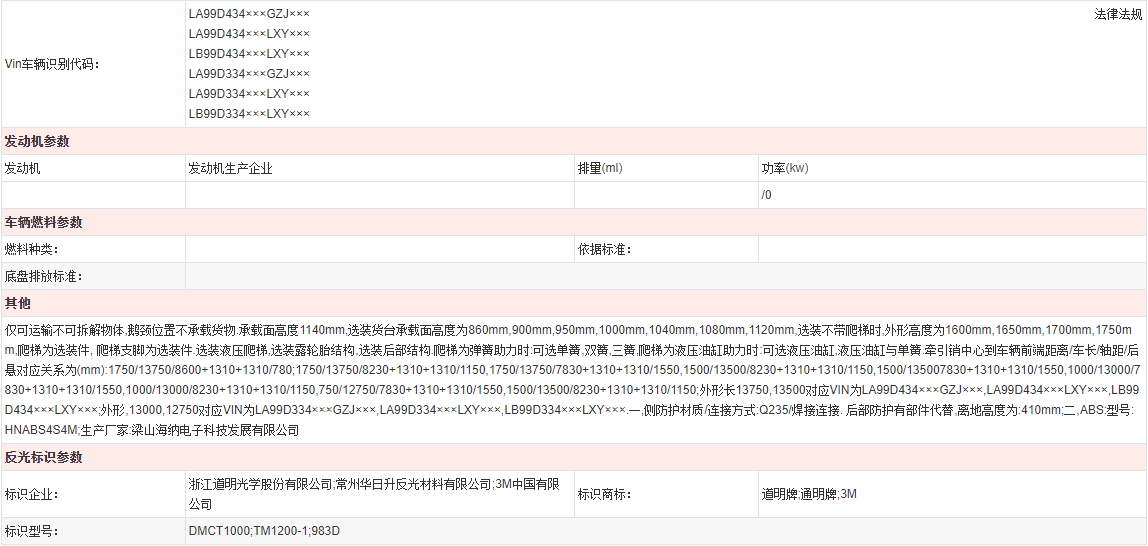Click the 排量(ml) column header
Image resolution: width=1148 pixels, height=546 pixels.
pyautogui.click(x=600, y=168)
